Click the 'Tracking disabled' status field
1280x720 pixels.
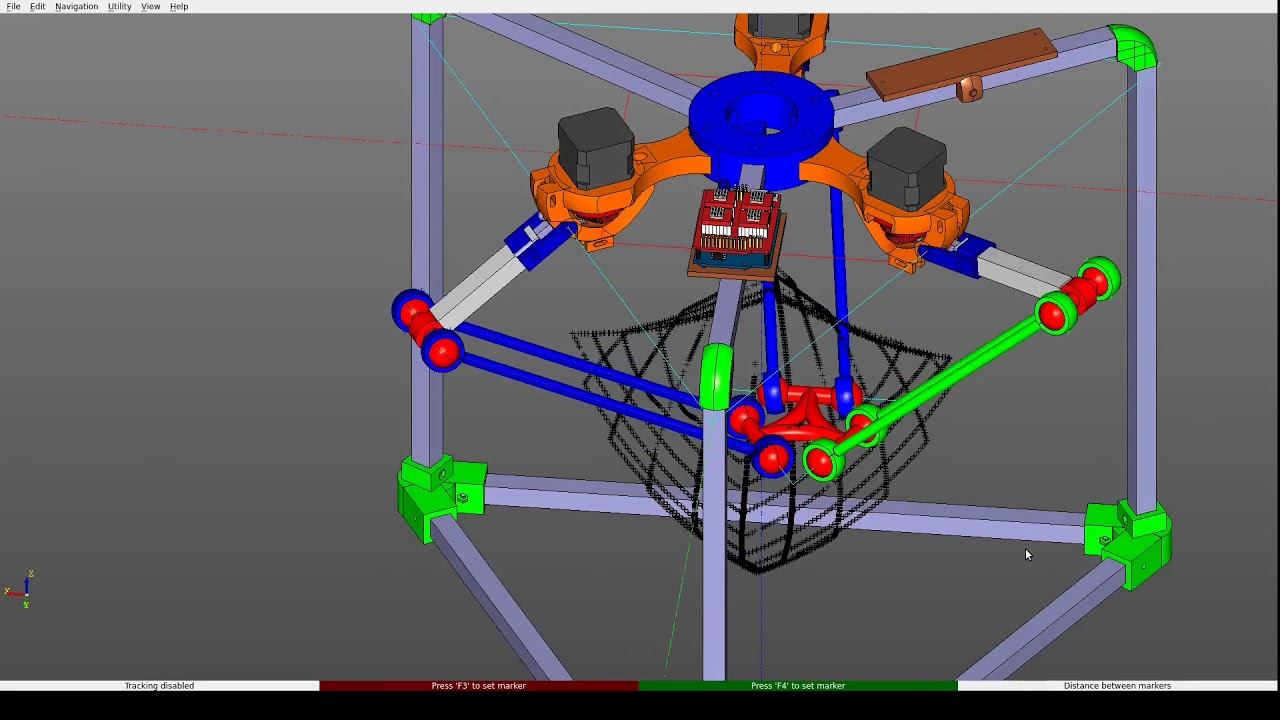pos(160,686)
